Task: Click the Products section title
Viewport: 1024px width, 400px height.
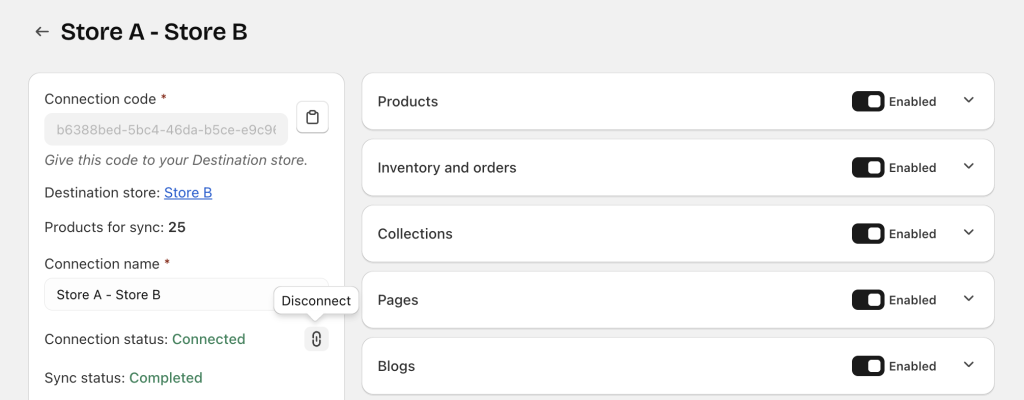Action: click(x=407, y=101)
